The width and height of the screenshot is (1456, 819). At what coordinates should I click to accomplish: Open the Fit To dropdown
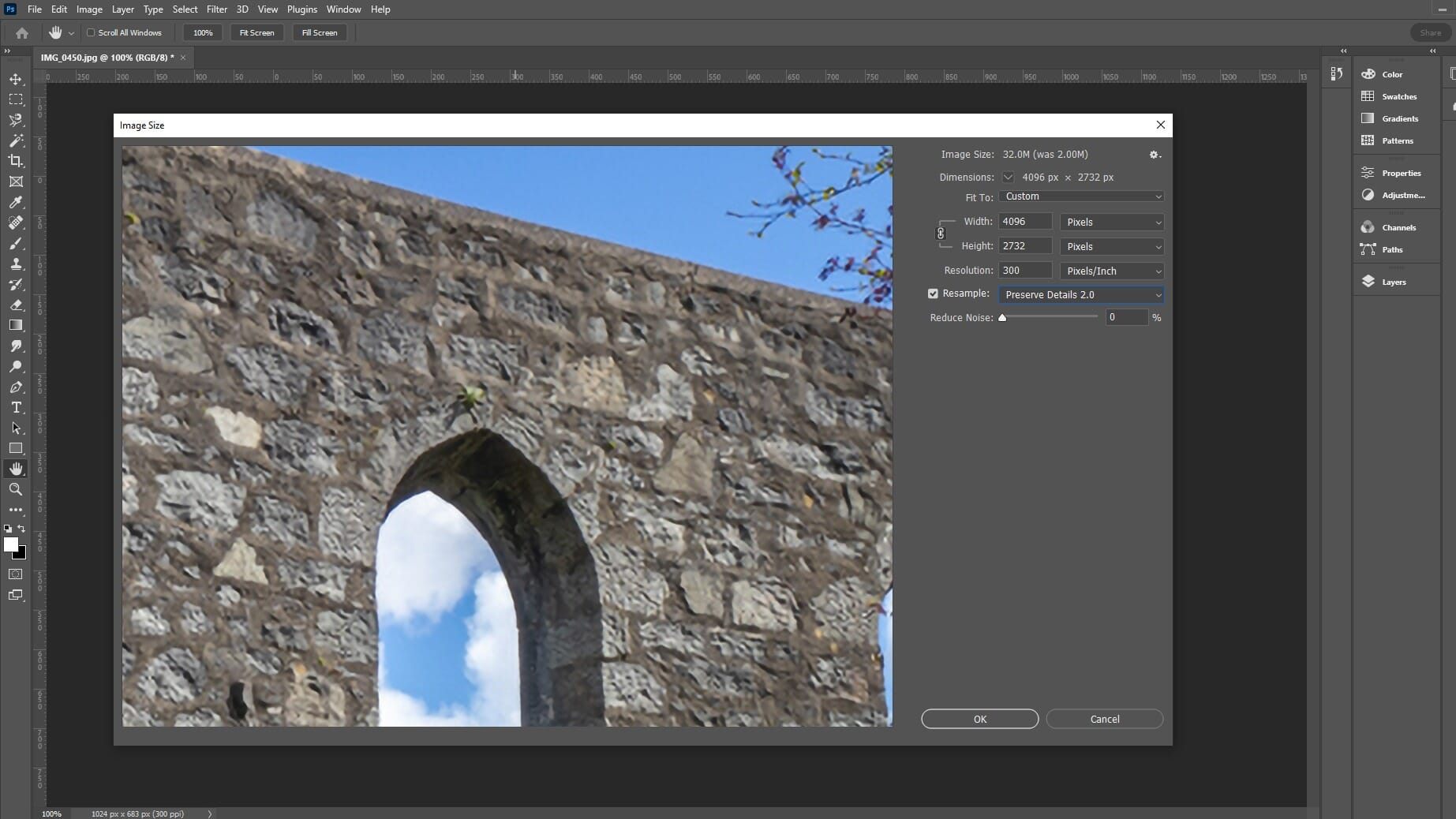[1082, 196]
